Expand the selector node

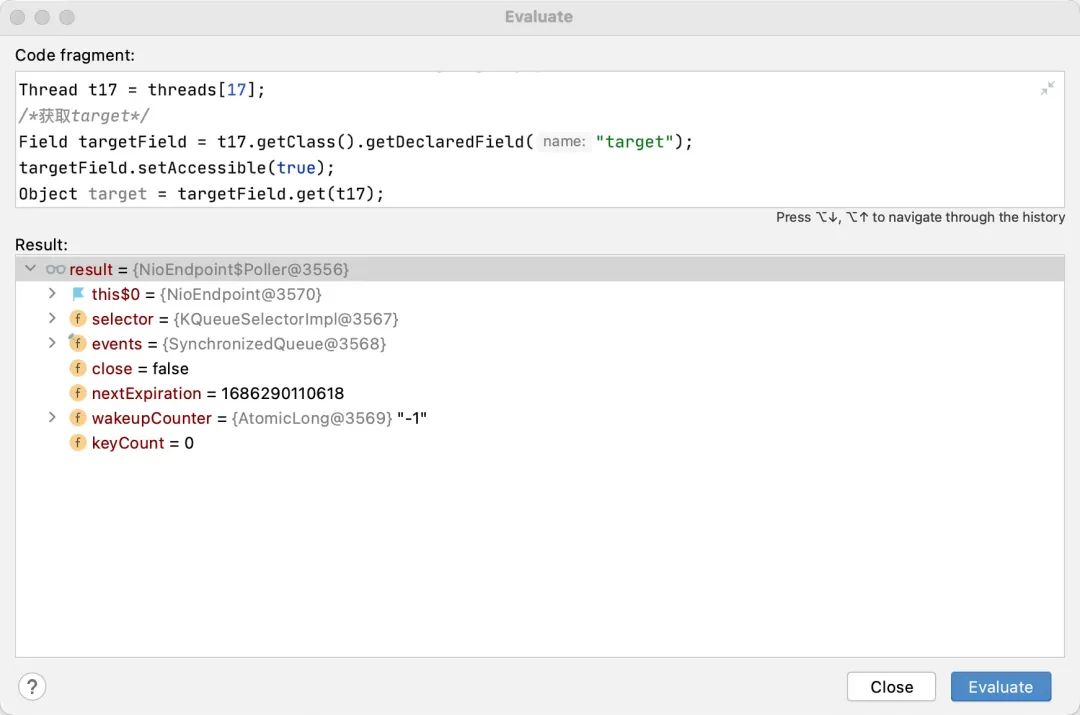[x=52, y=319]
